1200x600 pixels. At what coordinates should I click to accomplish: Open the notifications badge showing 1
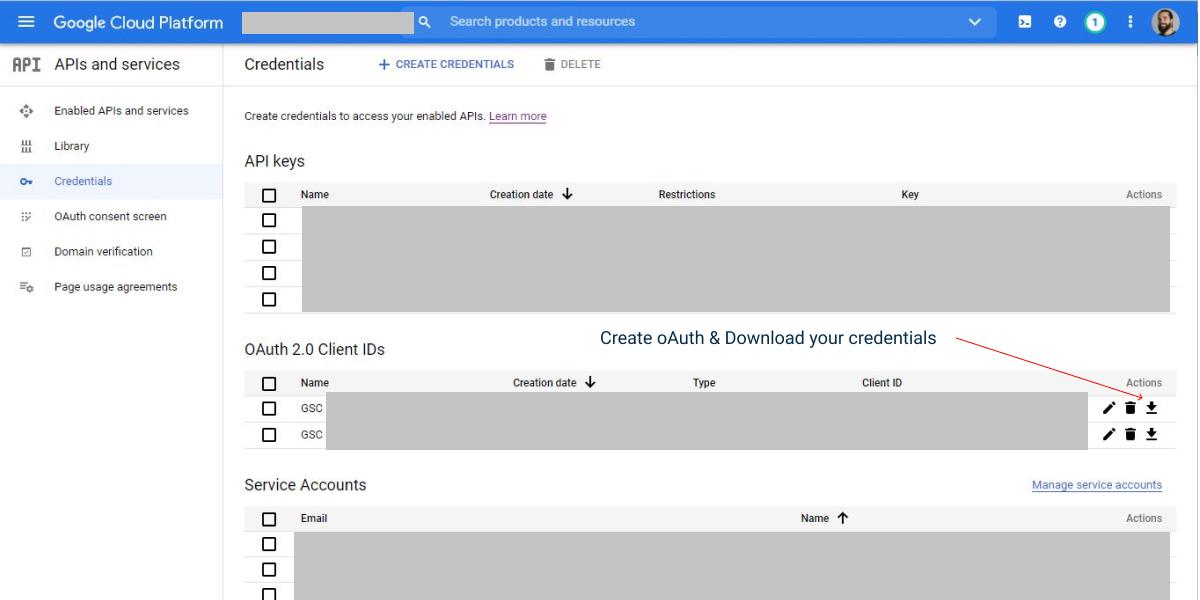1095,22
